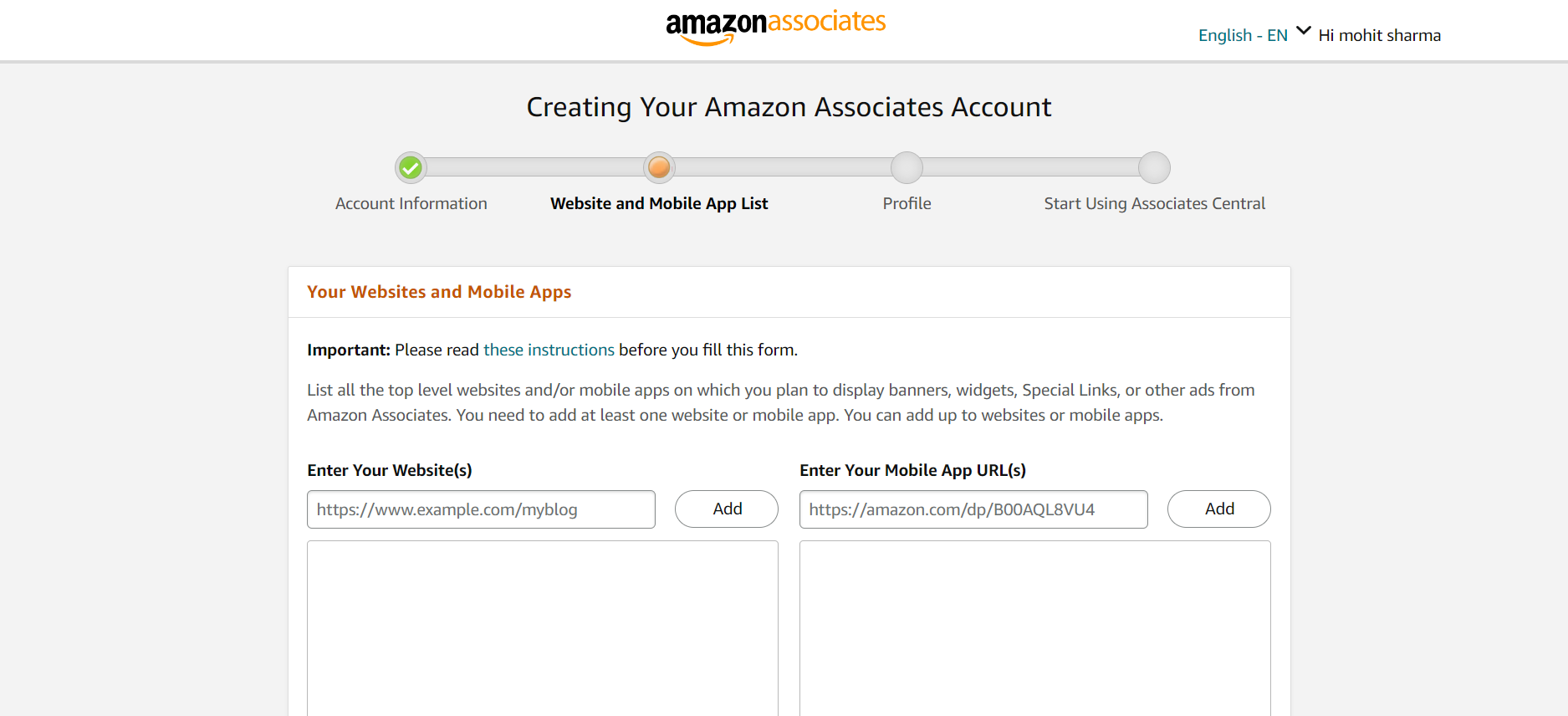
Task: Click Start Using Associates Central label
Action: click(x=1154, y=203)
